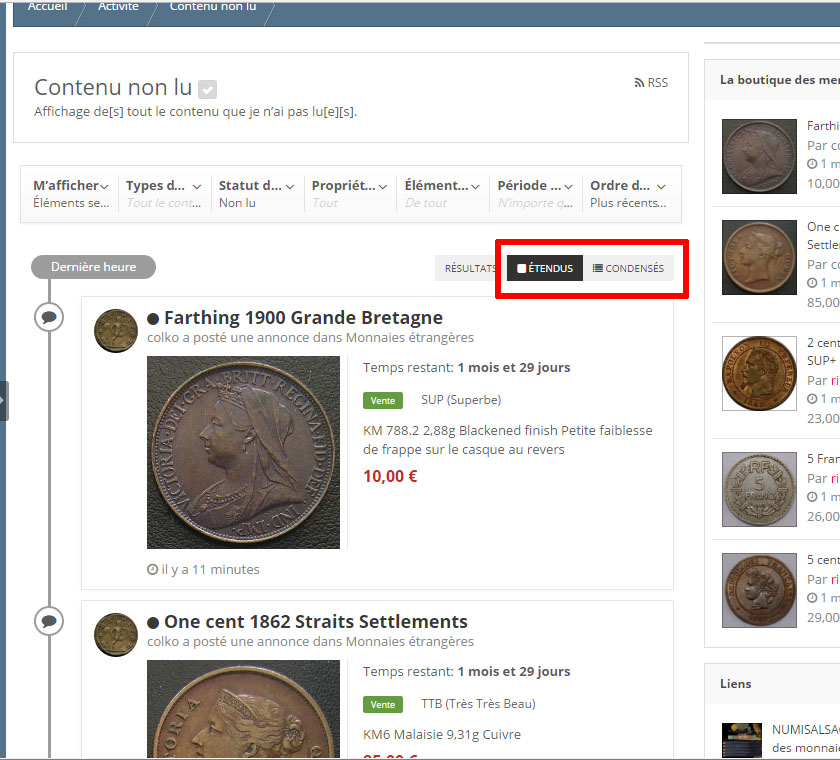Click the 'SUP (Superbe)' grade text
The height and width of the screenshot is (760, 840).
pyautogui.click(x=461, y=400)
